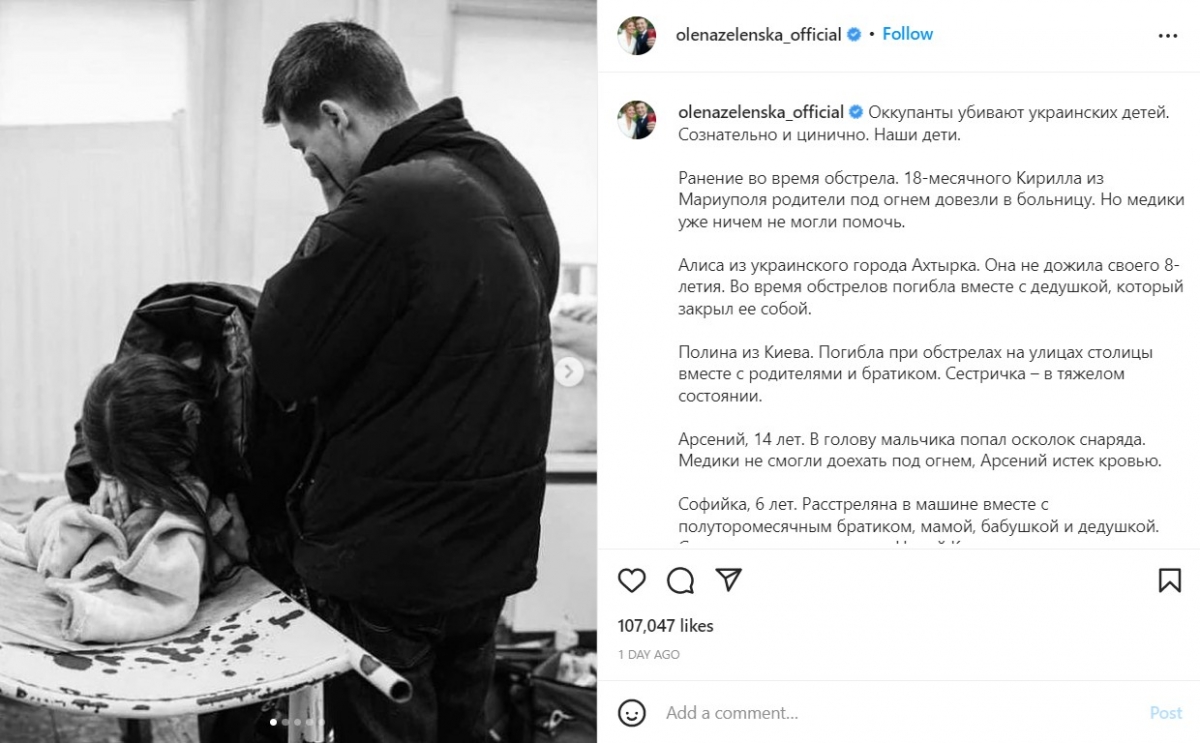Focus the Add a comment field
The width and height of the screenshot is (1200, 743).
[900, 713]
